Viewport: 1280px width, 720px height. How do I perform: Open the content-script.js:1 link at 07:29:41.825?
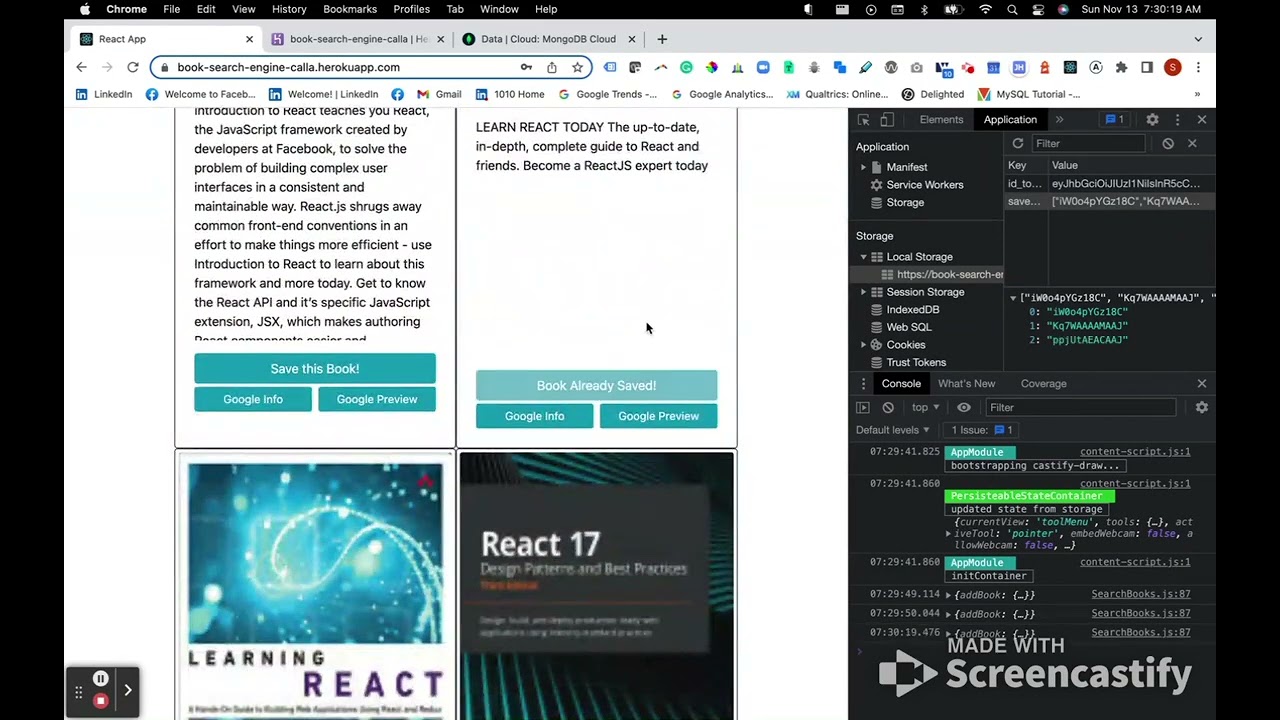tap(1135, 452)
